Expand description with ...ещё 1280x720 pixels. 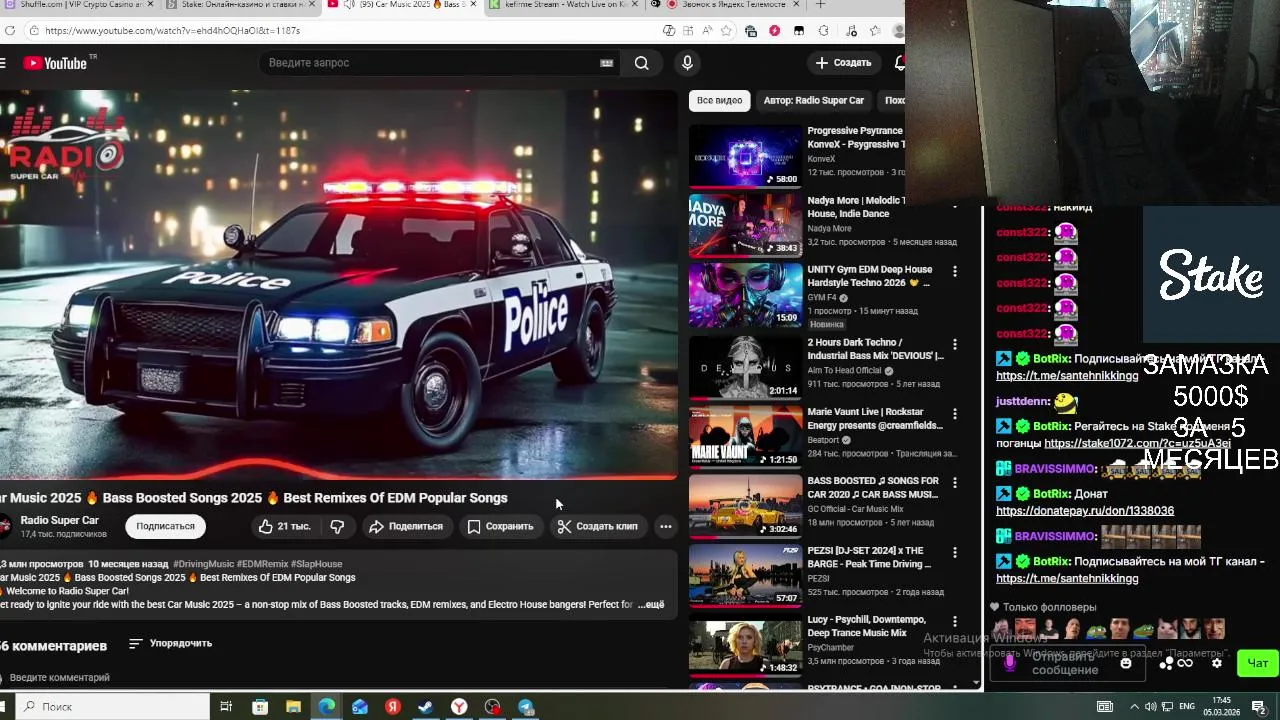tap(651, 605)
